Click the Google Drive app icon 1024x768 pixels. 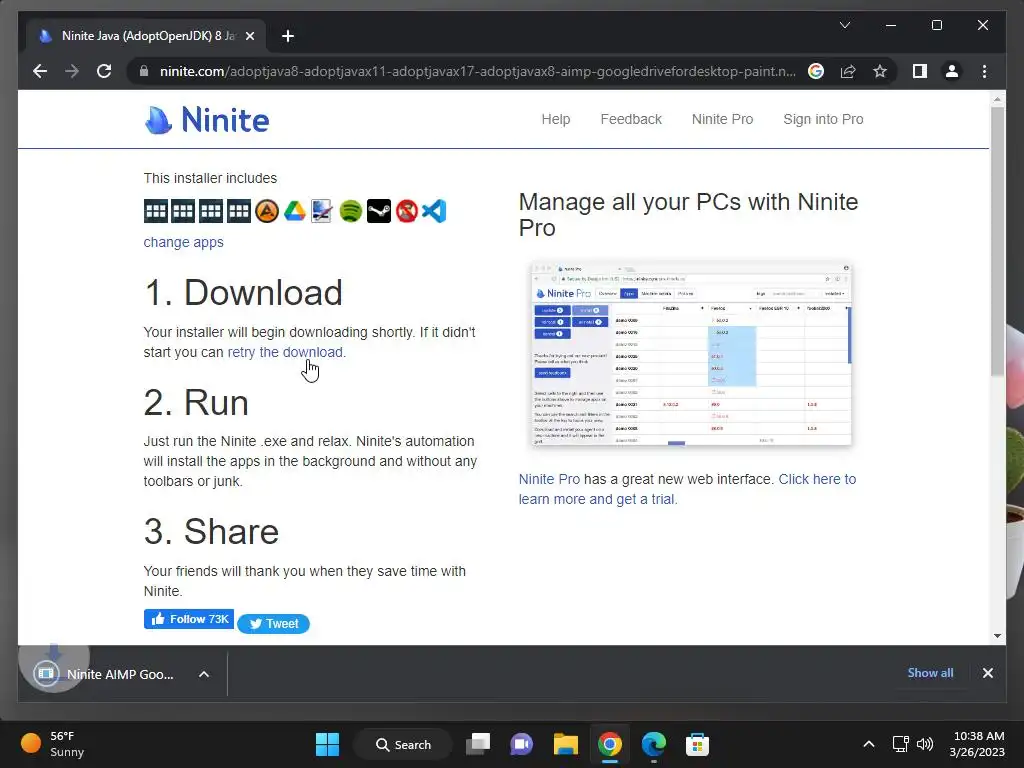pyautogui.click(x=295, y=211)
